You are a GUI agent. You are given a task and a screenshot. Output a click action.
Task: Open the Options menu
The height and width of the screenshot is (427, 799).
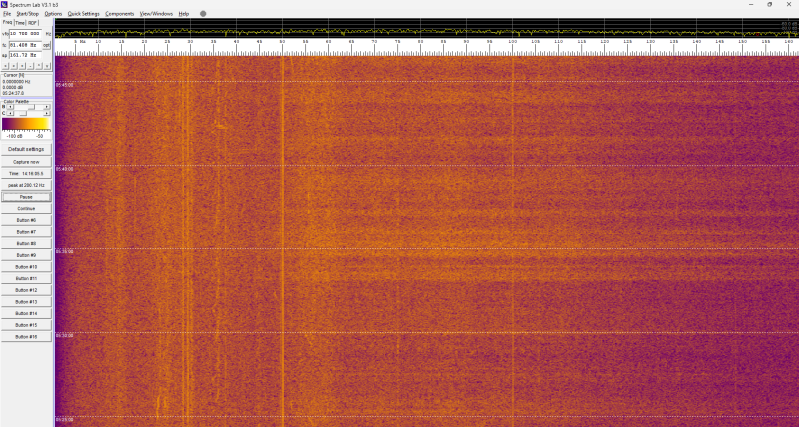click(53, 14)
